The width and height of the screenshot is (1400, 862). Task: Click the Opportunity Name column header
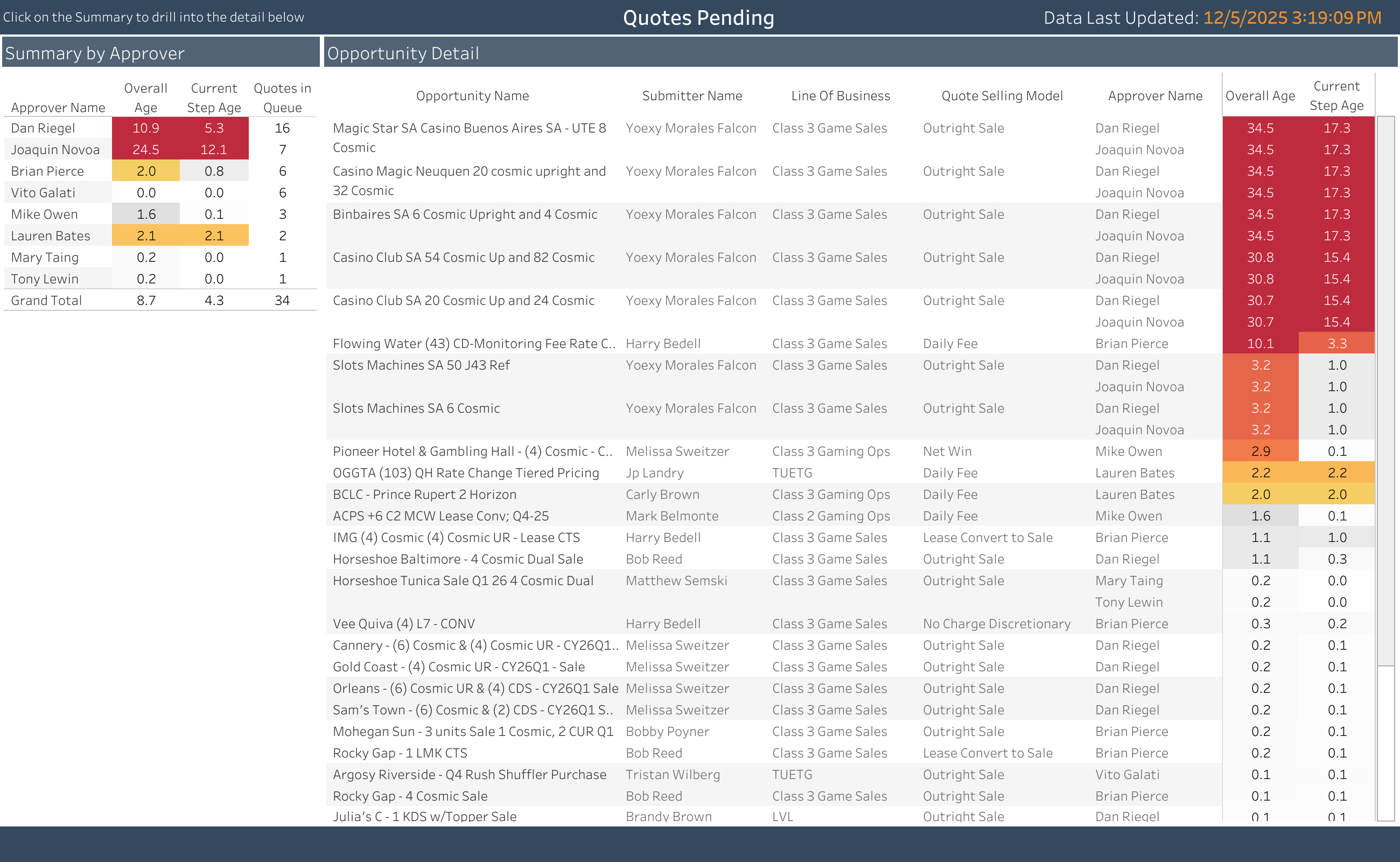472,96
